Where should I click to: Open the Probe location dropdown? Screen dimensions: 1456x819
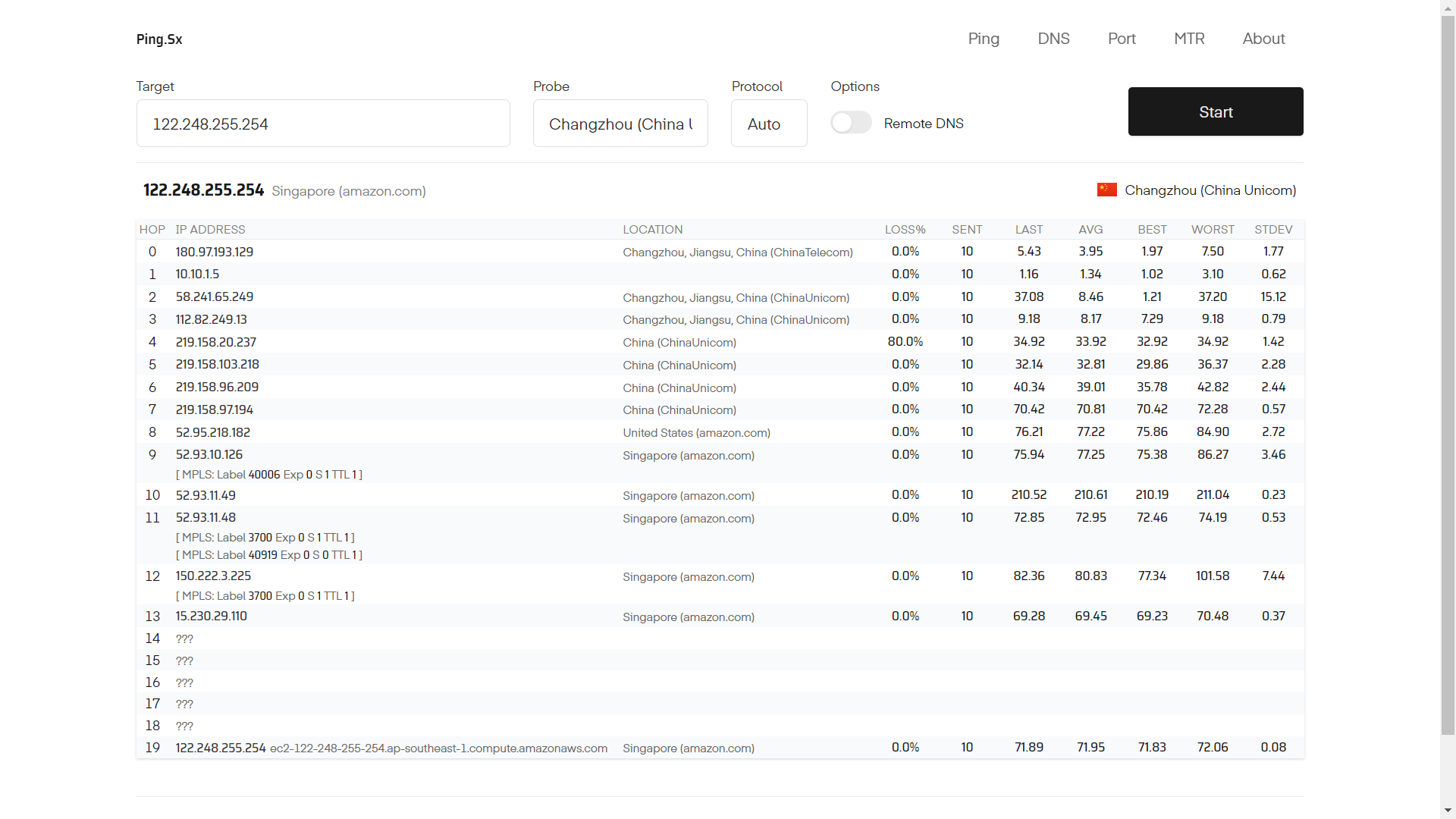(620, 124)
